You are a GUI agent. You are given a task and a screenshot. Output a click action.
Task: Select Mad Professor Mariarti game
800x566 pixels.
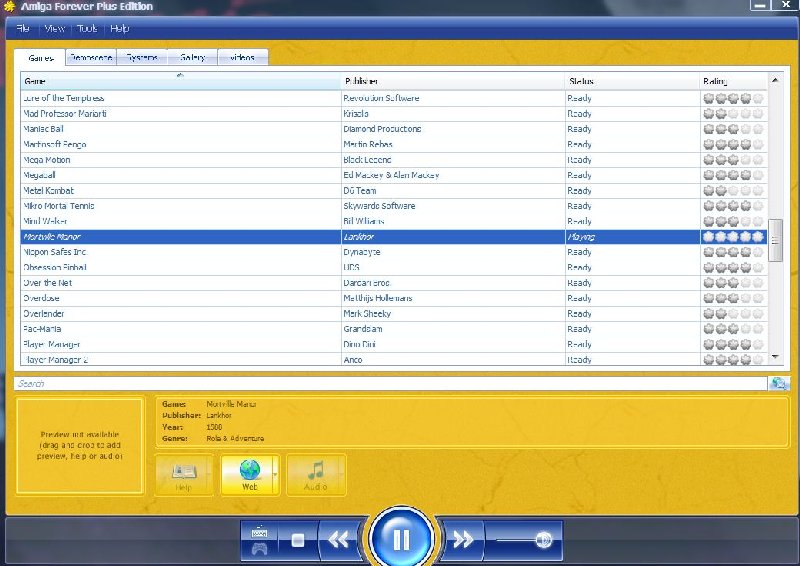[x=393, y=113]
